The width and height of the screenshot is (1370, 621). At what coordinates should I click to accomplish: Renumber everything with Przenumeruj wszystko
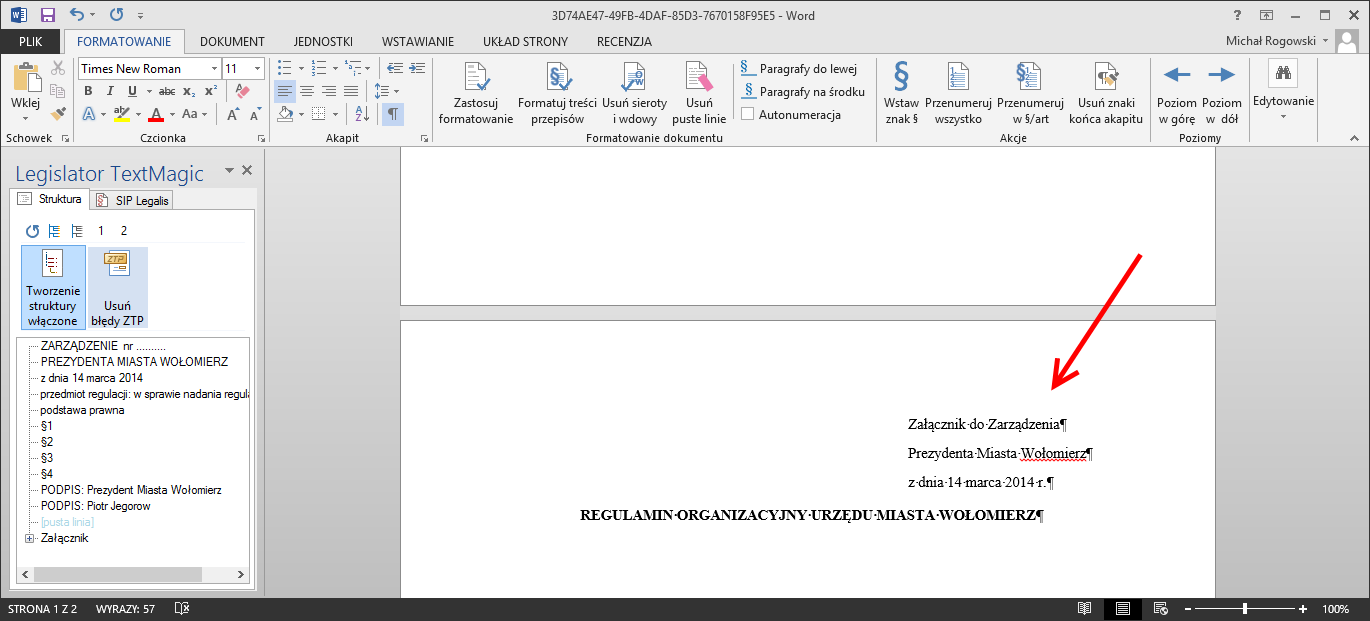coord(958,93)
